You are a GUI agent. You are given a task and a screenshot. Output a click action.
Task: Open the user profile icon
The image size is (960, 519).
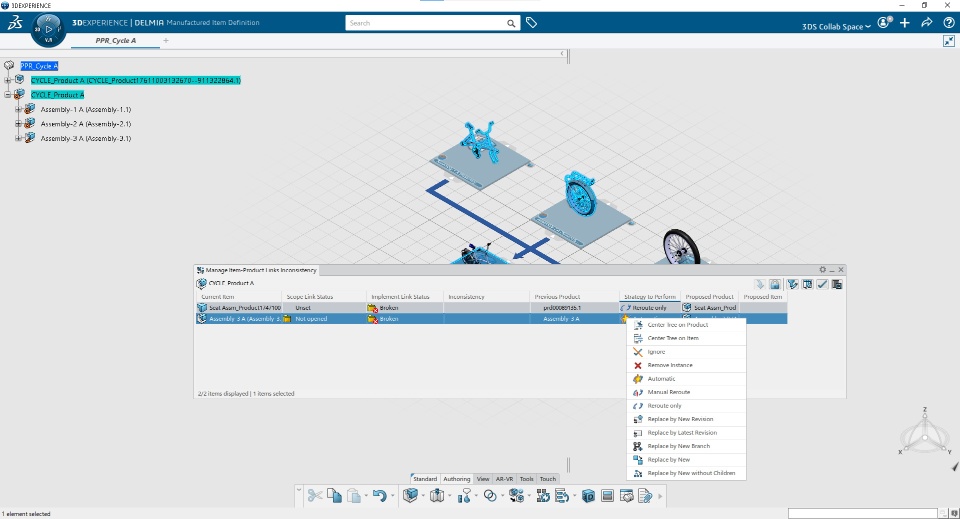(x=883, y=23)
